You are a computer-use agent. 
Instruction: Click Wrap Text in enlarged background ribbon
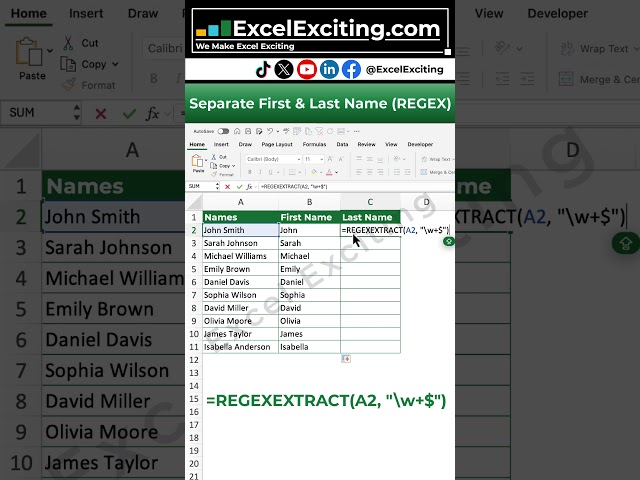pyautogui.click(x=599, y=49)
